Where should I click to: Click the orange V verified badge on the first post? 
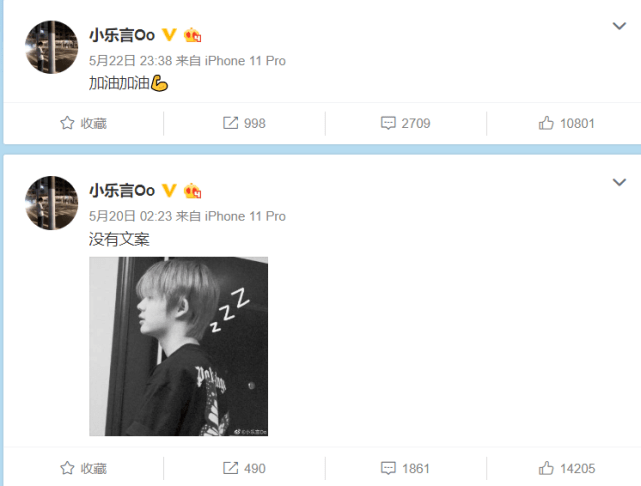point(169,35)
